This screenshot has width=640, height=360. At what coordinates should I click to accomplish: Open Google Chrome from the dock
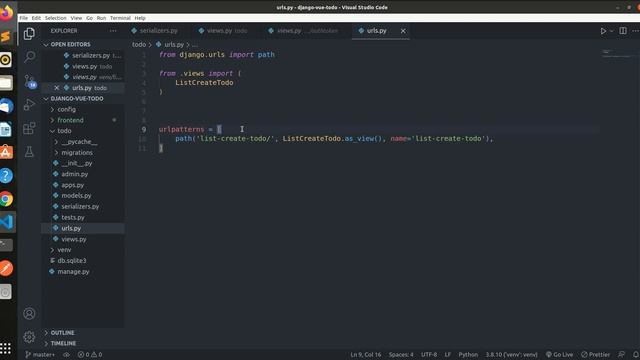(6, 199)
